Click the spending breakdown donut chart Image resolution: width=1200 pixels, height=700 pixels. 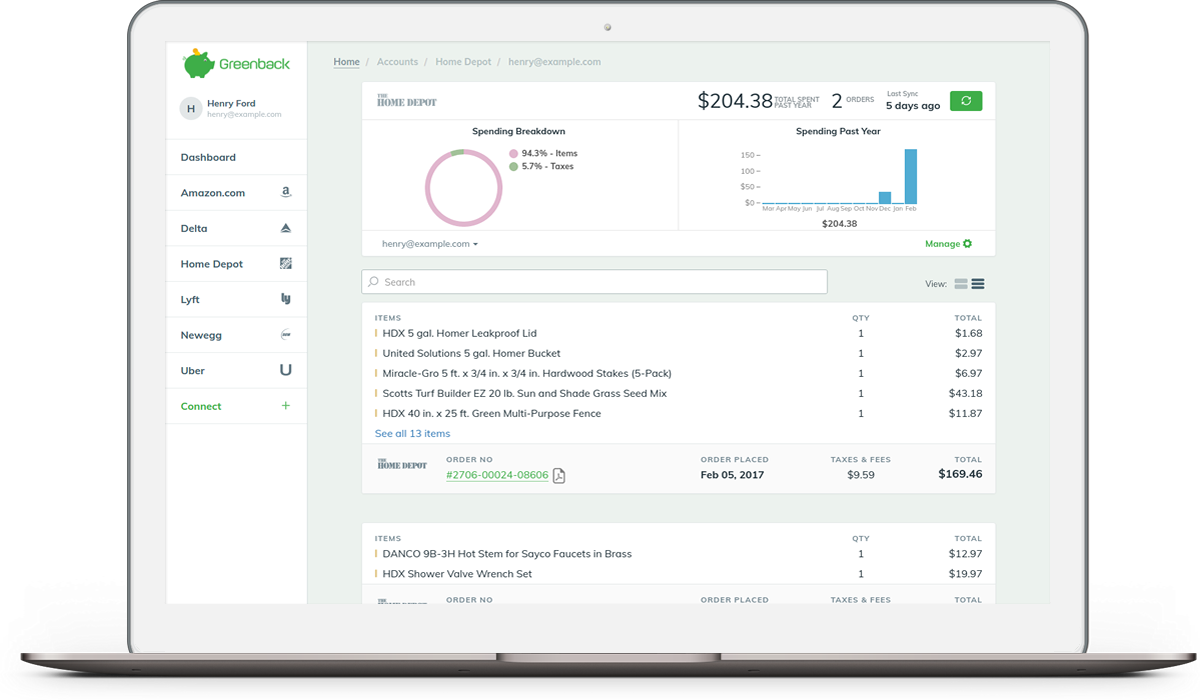click(463, 187)
